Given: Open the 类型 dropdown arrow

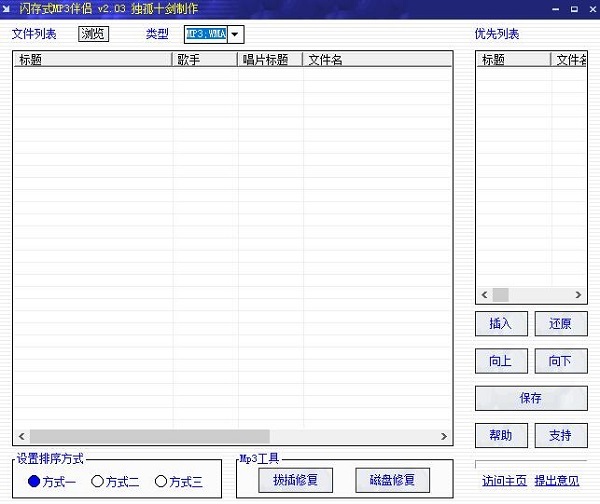Looking at the screenshot, I should coord(235,35).
